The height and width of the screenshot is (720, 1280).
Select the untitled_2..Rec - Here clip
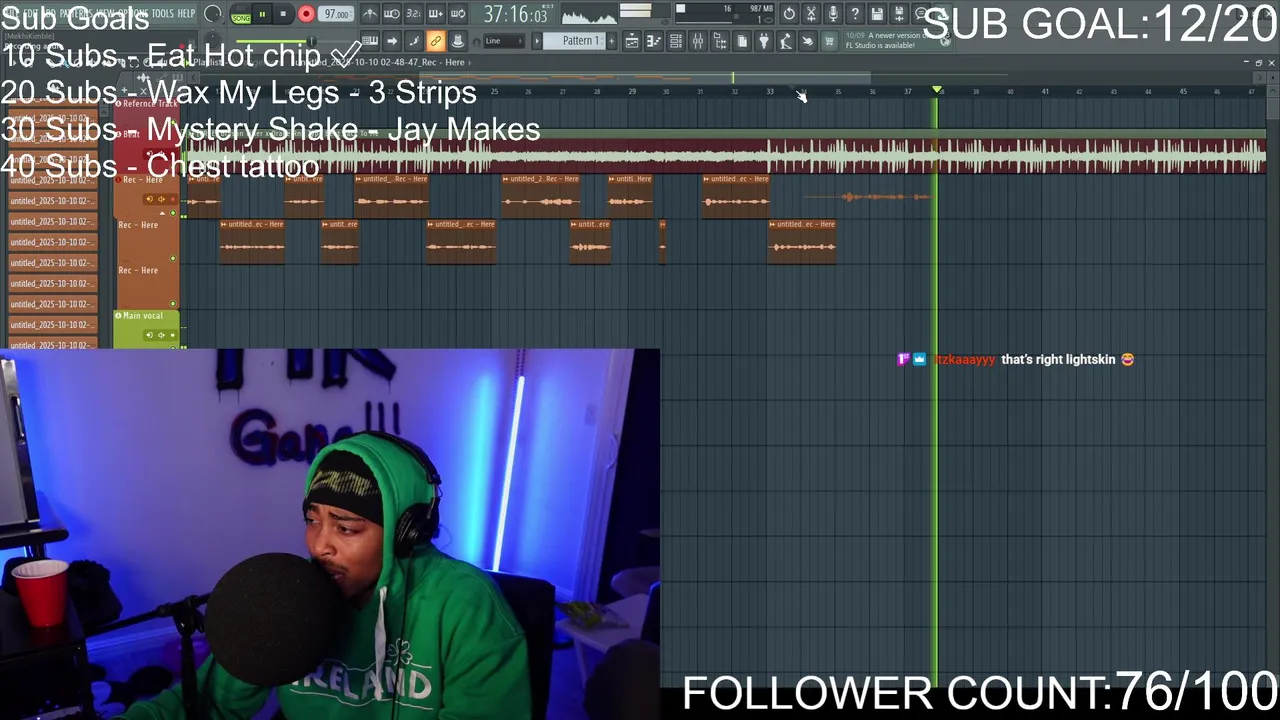[541, 196]
